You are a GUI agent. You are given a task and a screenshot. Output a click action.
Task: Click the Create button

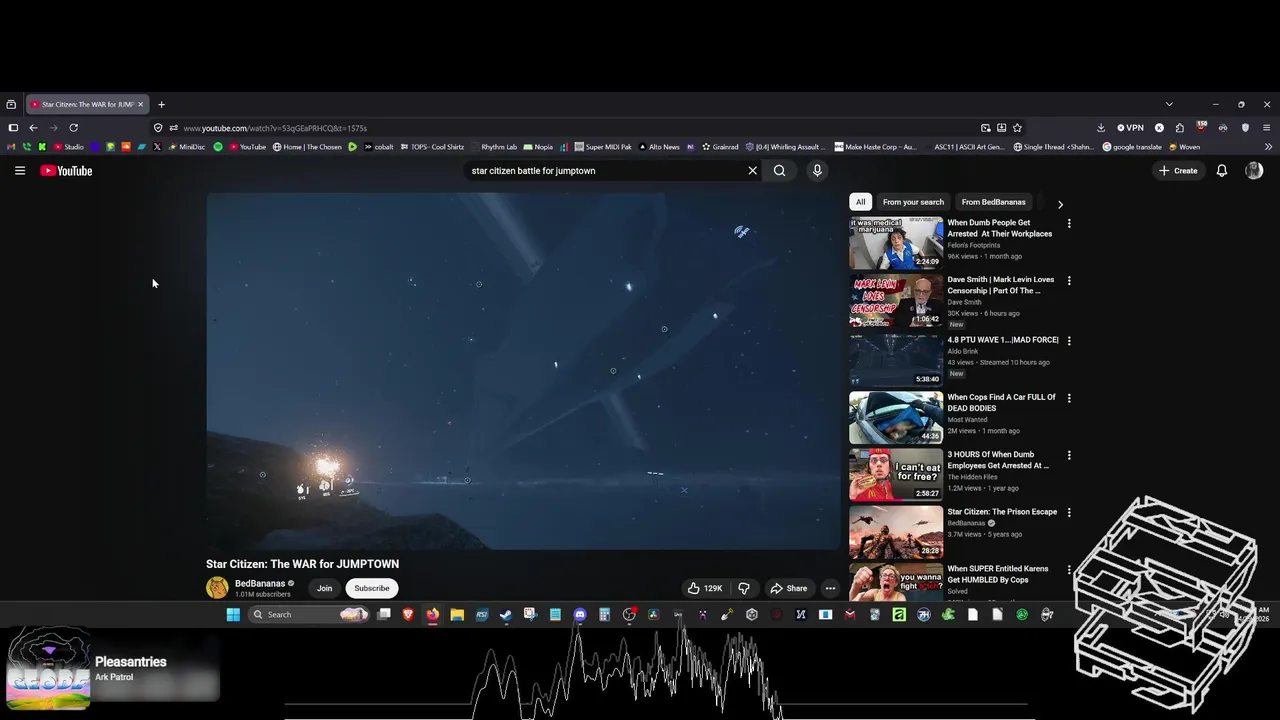1178,171
